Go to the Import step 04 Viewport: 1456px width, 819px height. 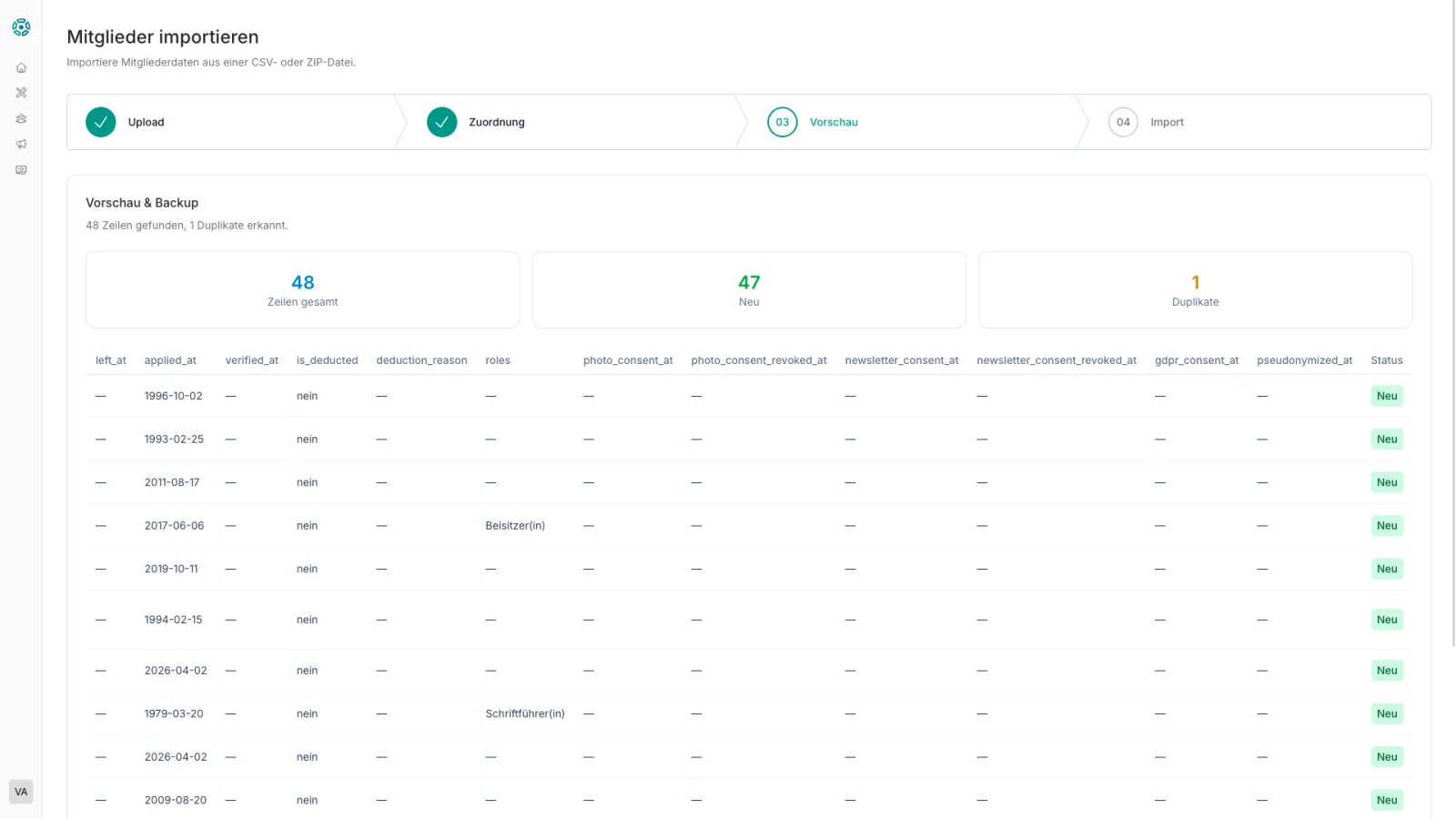(x=1124, y=122)
